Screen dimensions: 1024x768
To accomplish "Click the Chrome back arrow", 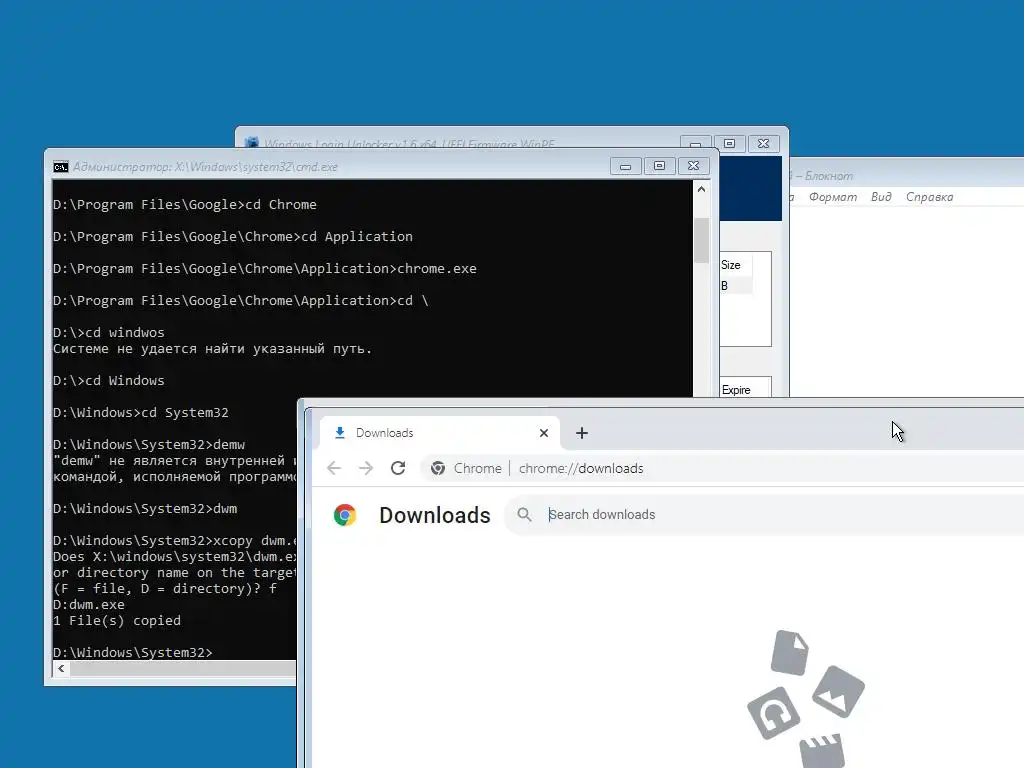I will [334, 468].
